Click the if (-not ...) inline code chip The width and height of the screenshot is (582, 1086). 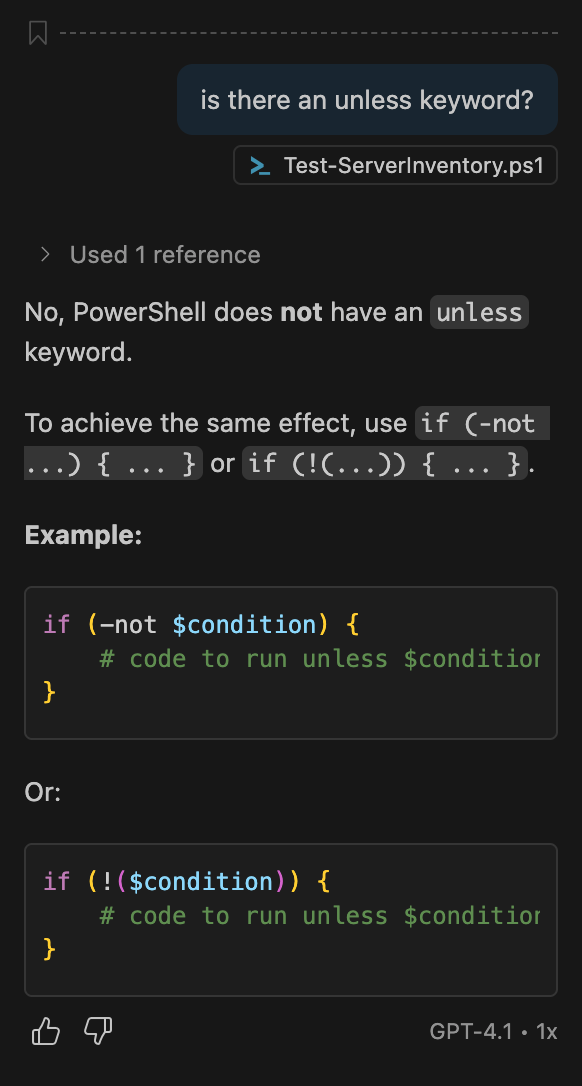482,423
